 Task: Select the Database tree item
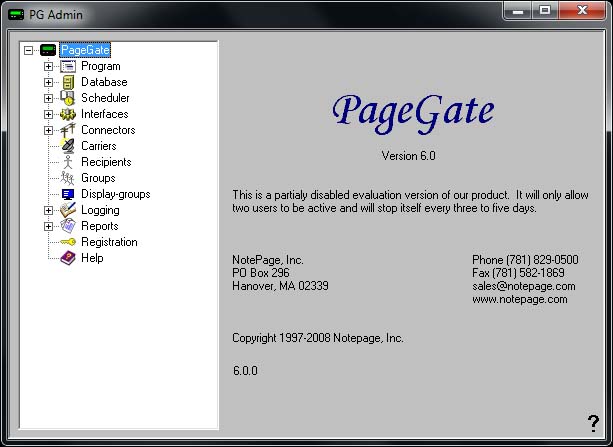point(104,82)
